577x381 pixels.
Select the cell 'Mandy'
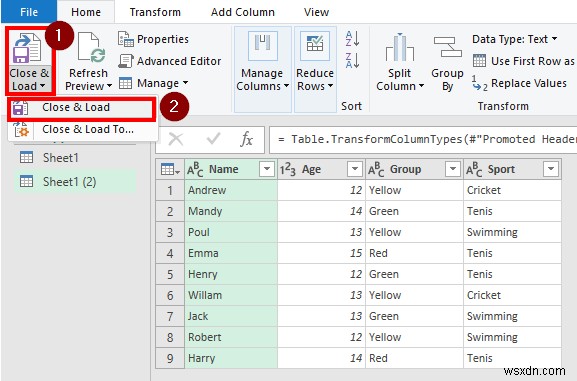pos(231,211)
